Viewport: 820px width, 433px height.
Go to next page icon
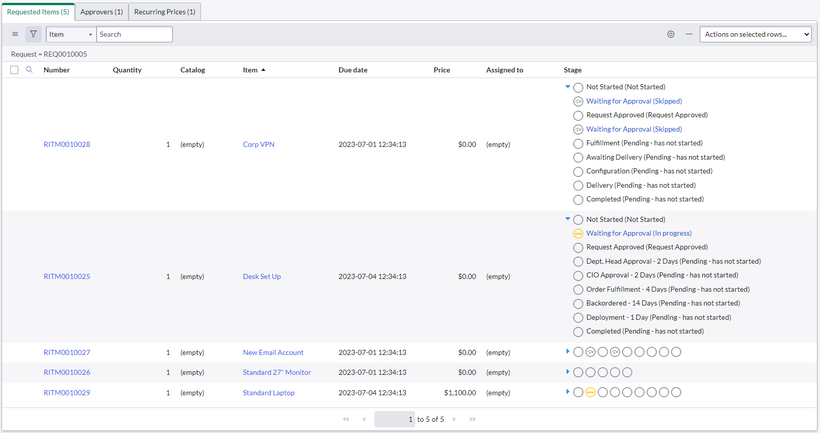(x=454, y=419)
